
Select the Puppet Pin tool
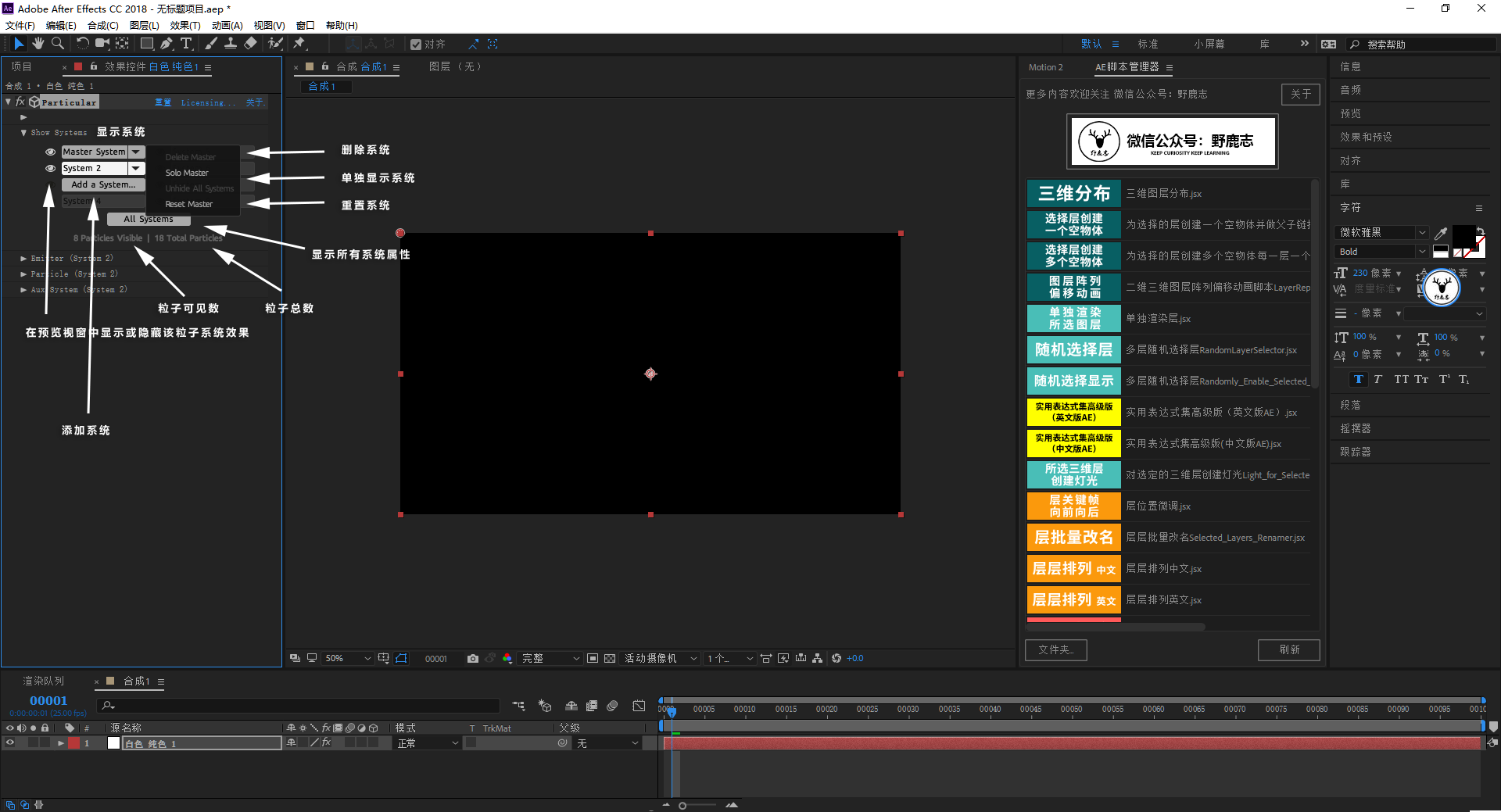tap(299, 44)
